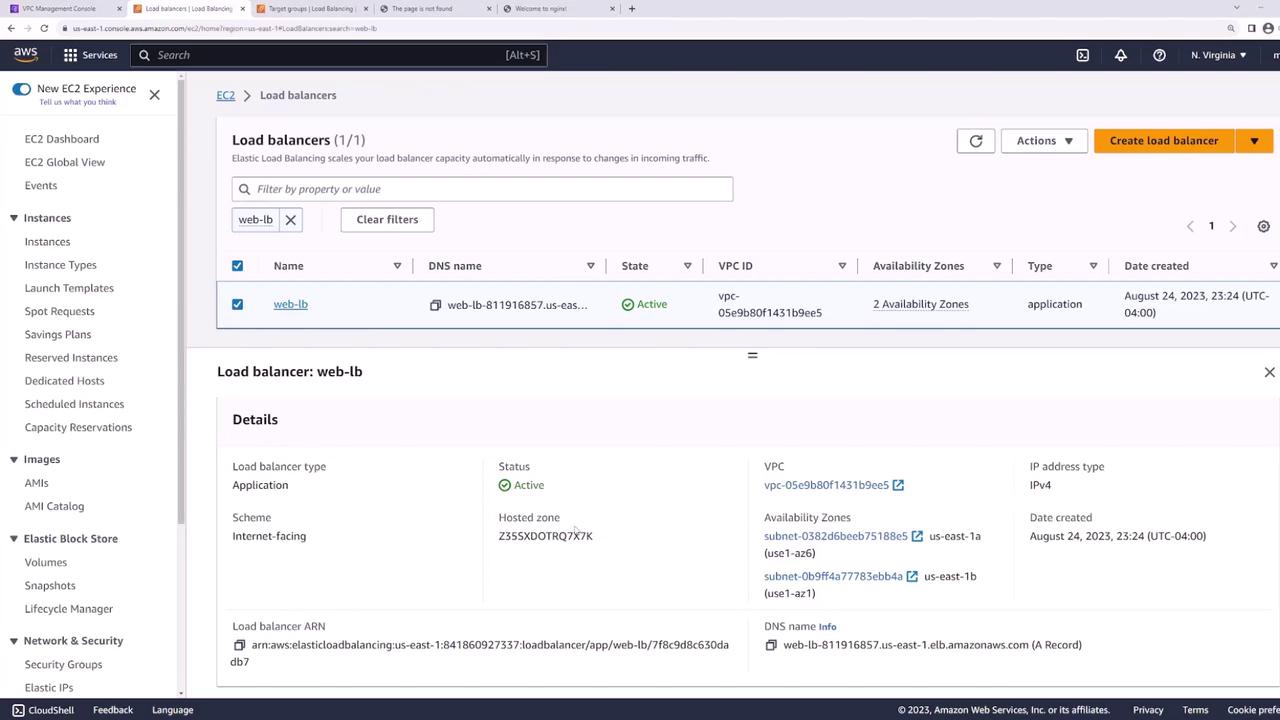Toggle the New EC2 Experience switch
The image size is (1280, 720).
21,89
